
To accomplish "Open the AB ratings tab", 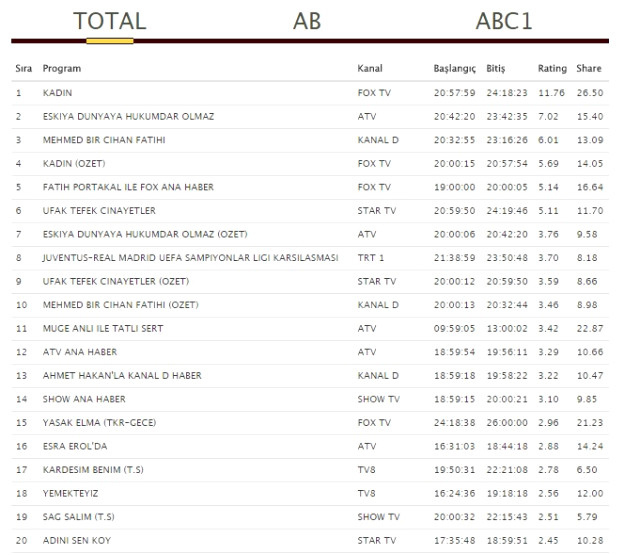I will coord(307,21).
